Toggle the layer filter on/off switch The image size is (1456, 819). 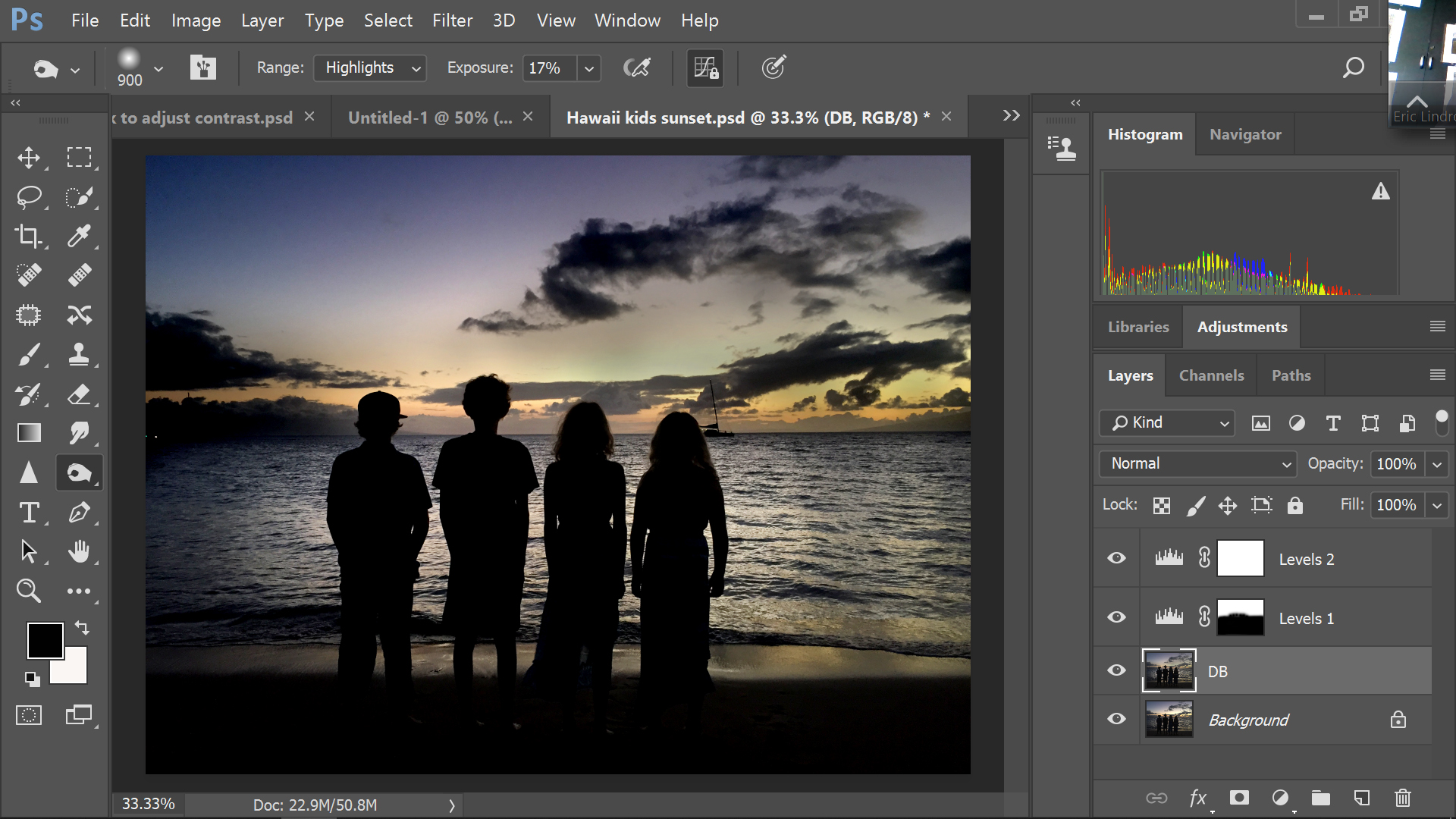1442,422
